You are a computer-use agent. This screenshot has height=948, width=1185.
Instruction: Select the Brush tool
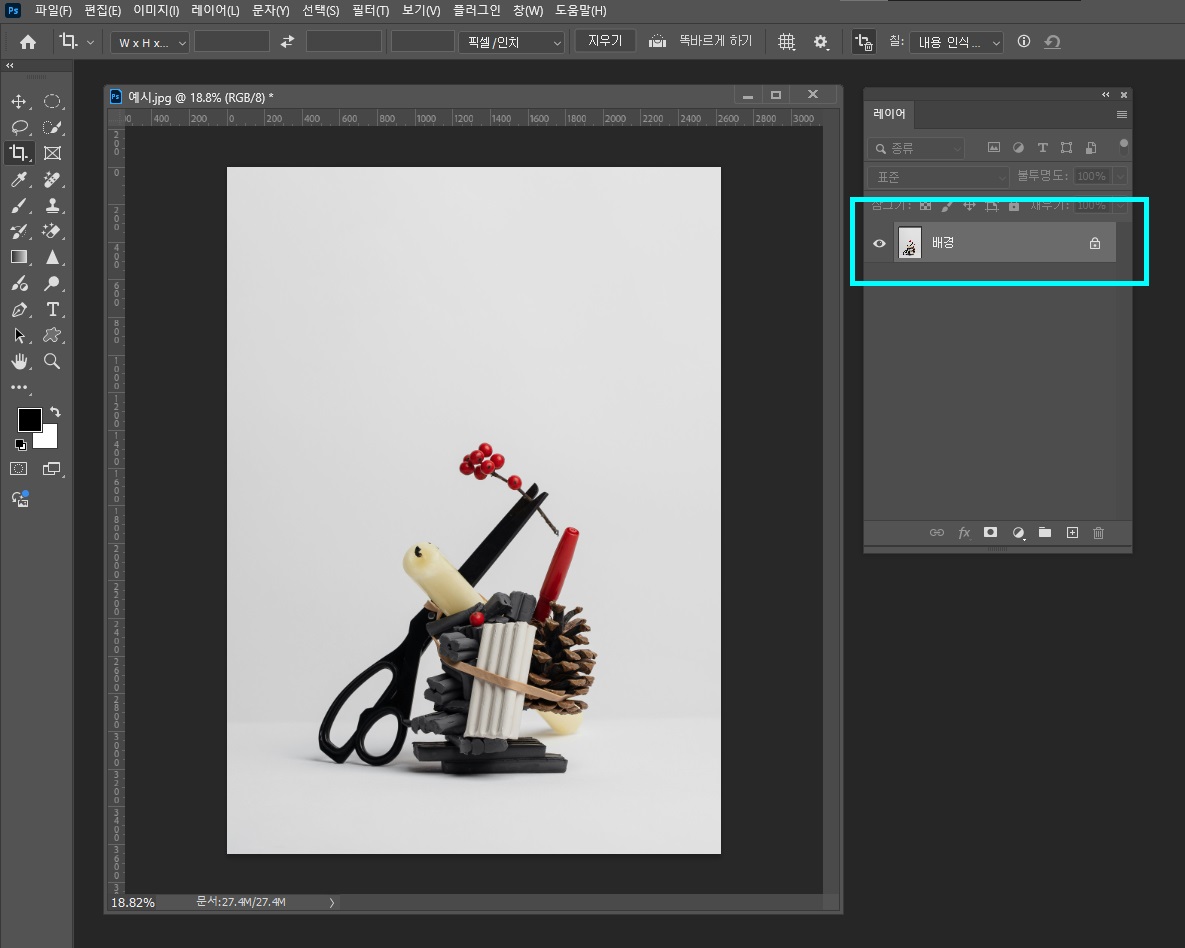coord(19,205)
